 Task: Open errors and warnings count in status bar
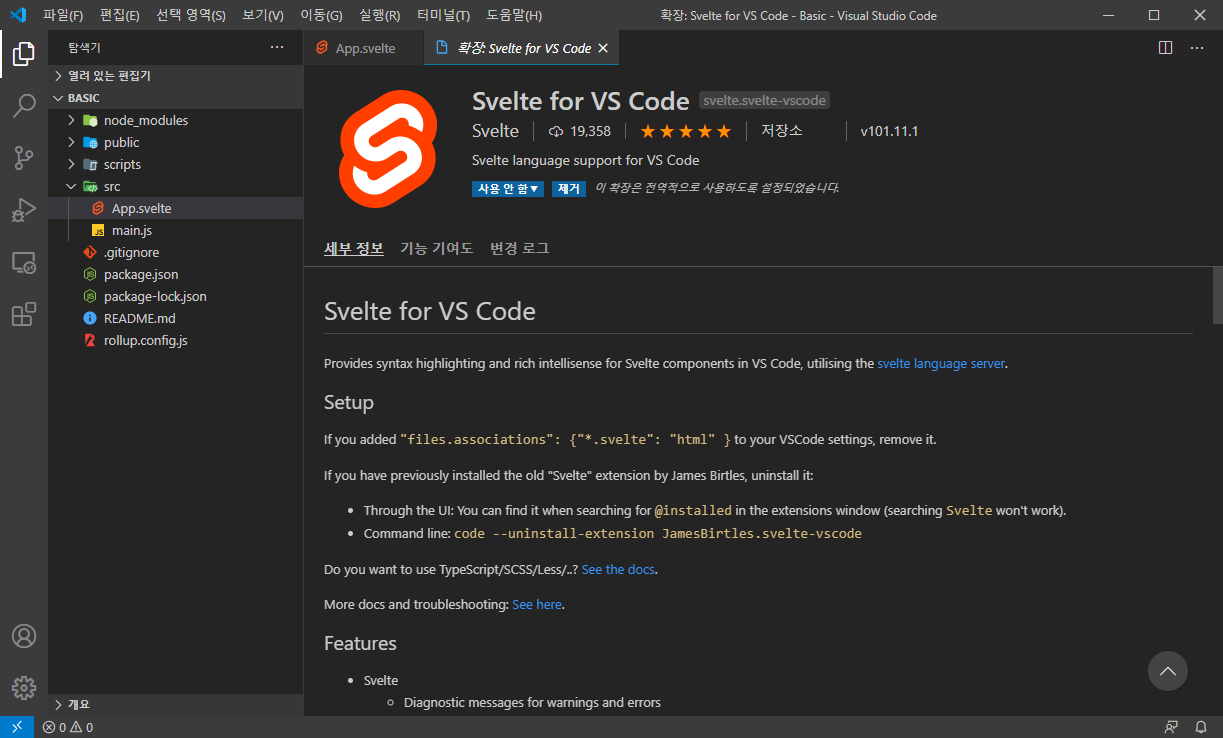68,727
